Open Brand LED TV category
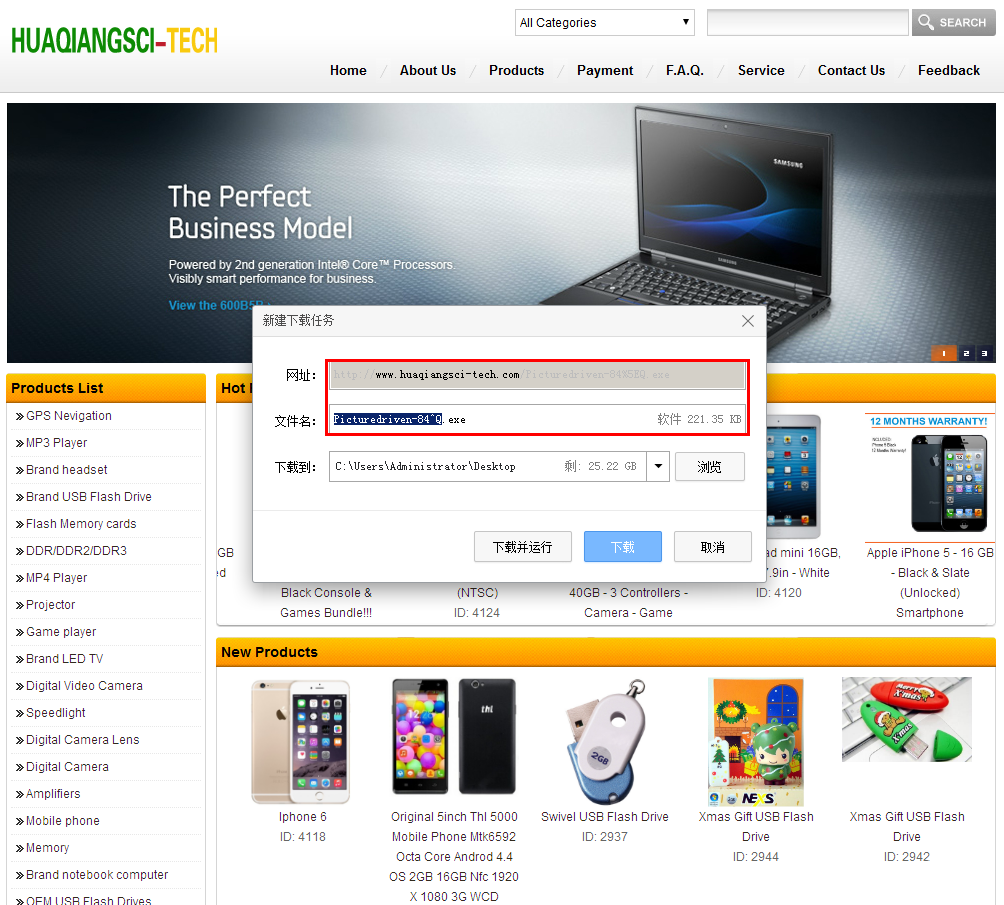 (x=64, y=658)
